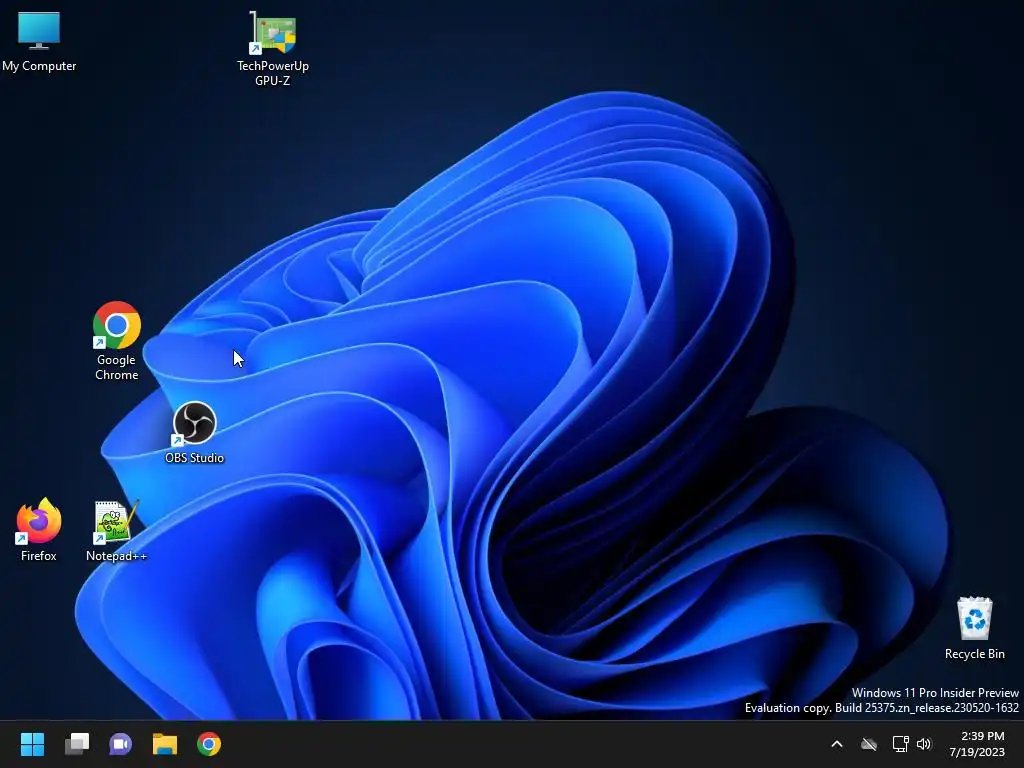This screenshot has width=1024, height=768.
Task: Launch Chrome from the taskbar
Action: 209,744
